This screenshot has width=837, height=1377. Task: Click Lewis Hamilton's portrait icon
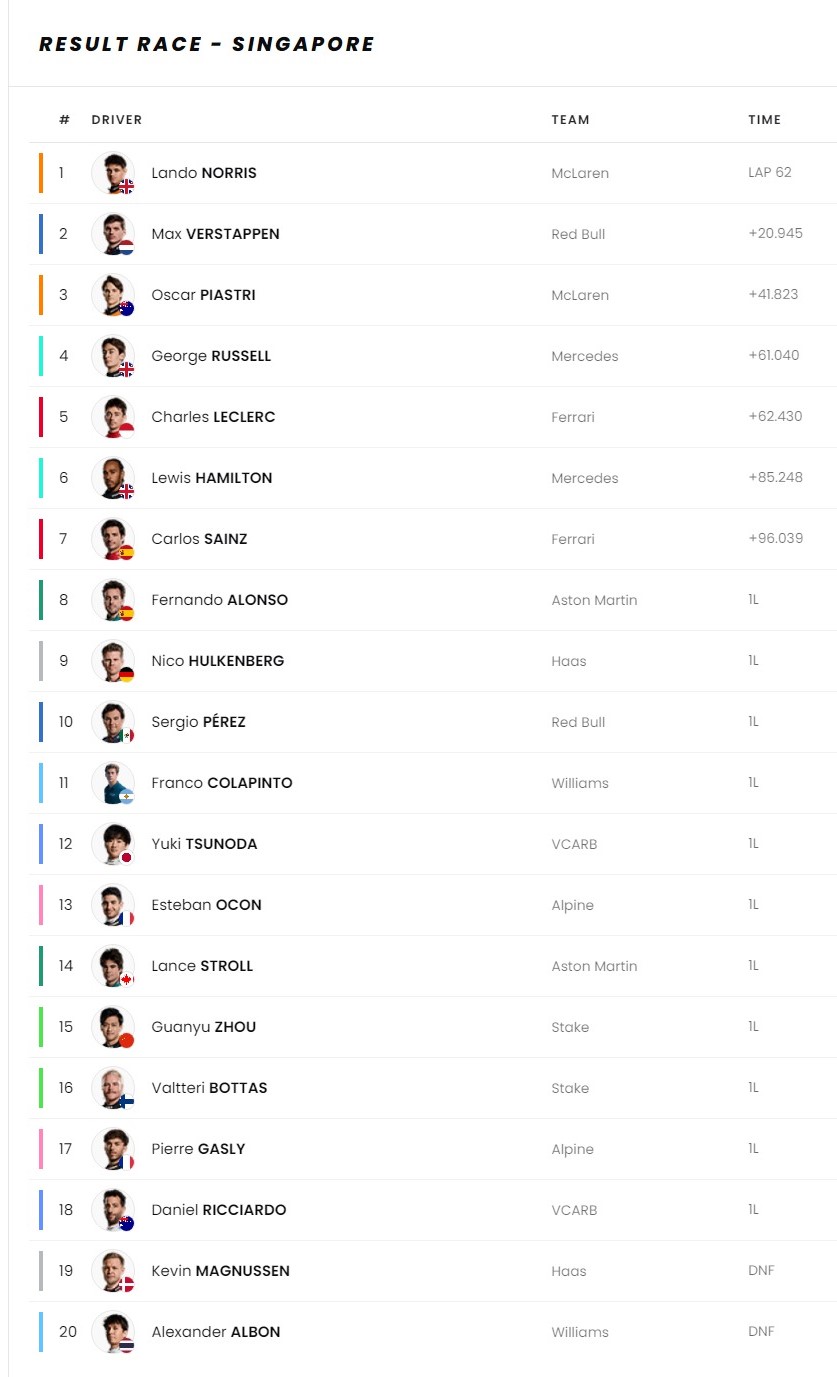(112, 478)
